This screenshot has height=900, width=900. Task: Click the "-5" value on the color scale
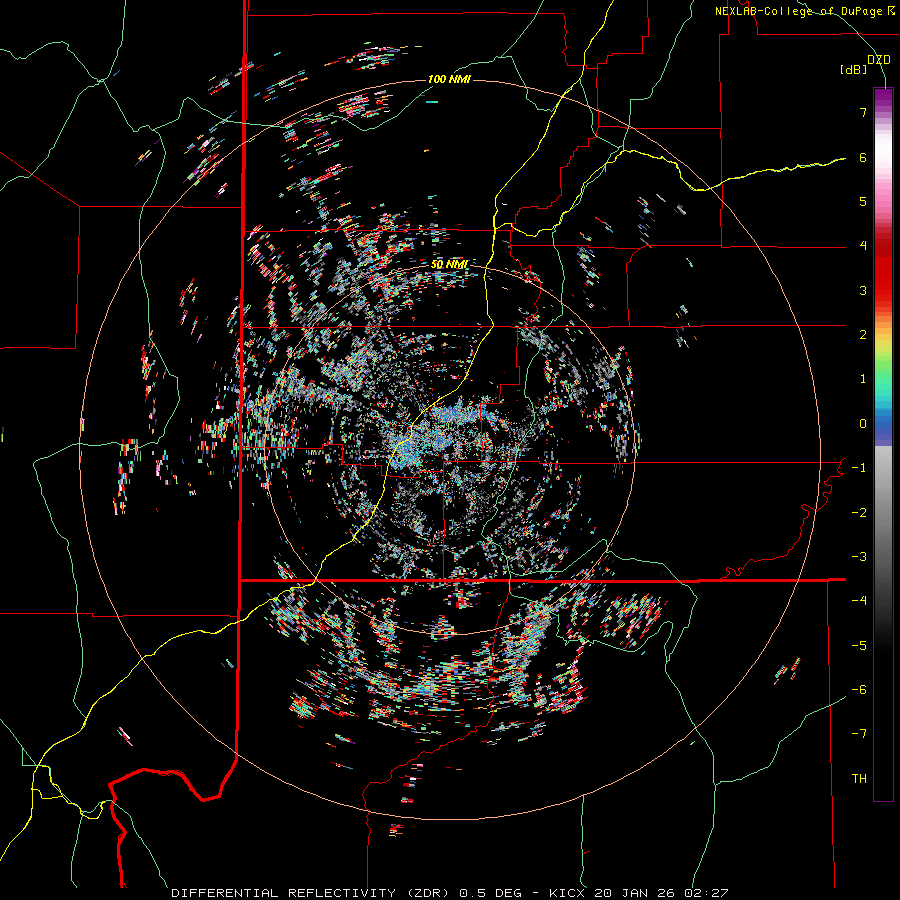[859, 646]
